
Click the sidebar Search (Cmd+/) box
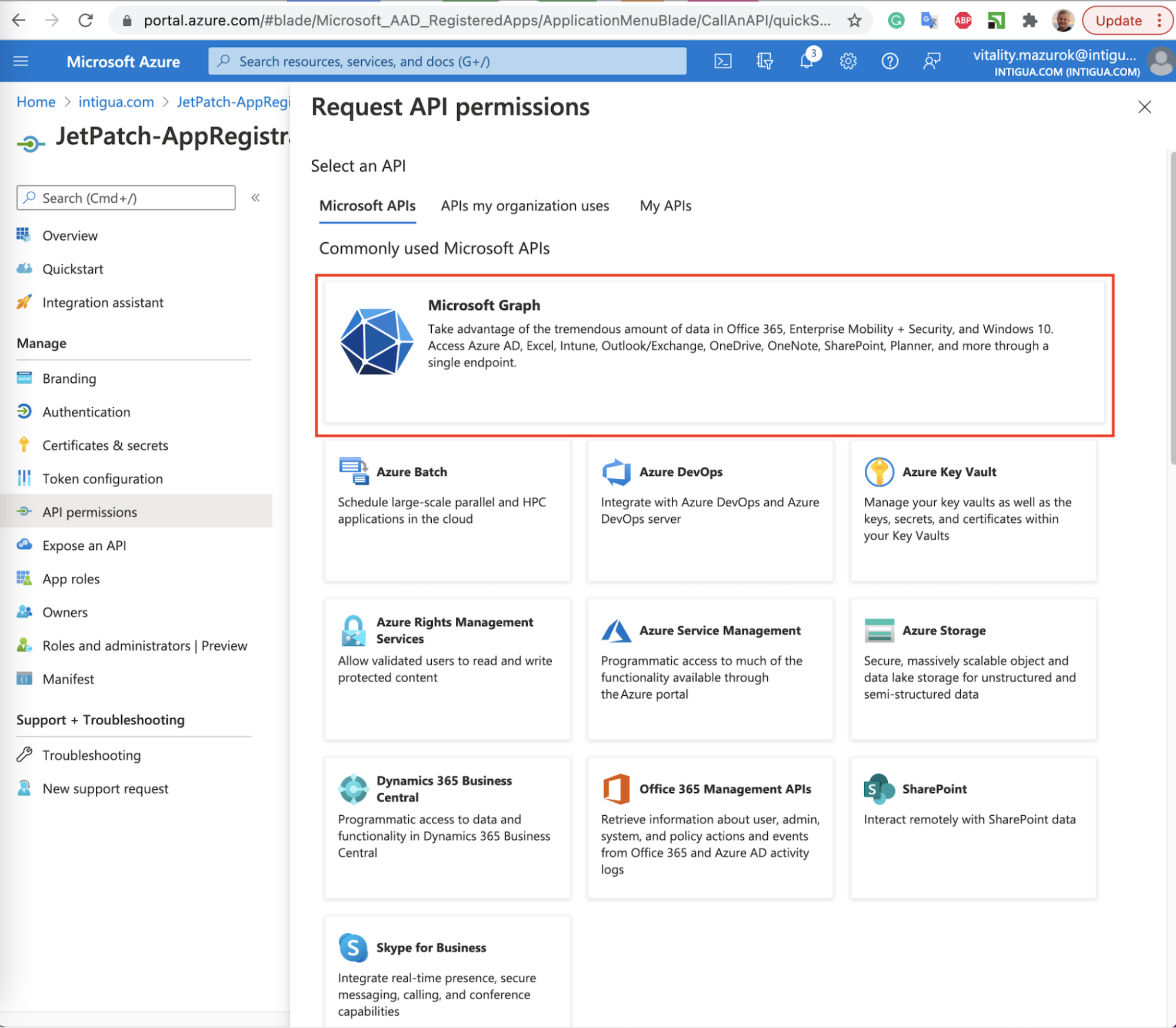126,198
